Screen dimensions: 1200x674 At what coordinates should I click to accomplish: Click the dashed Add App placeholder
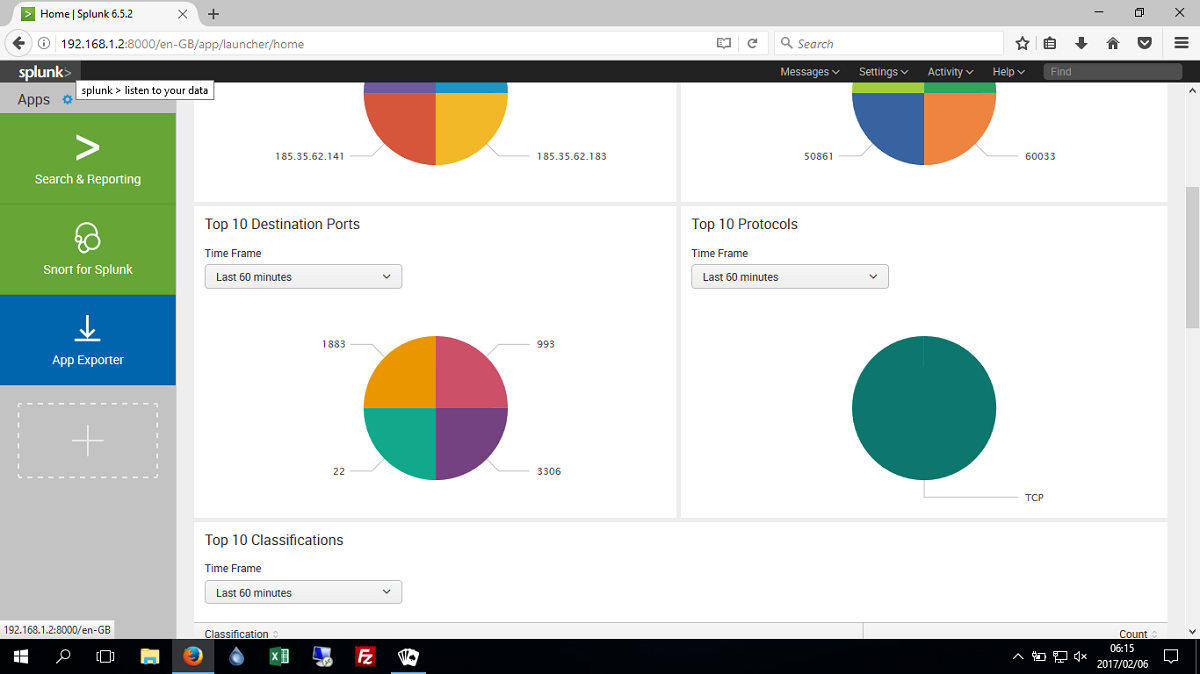(87, 439)
